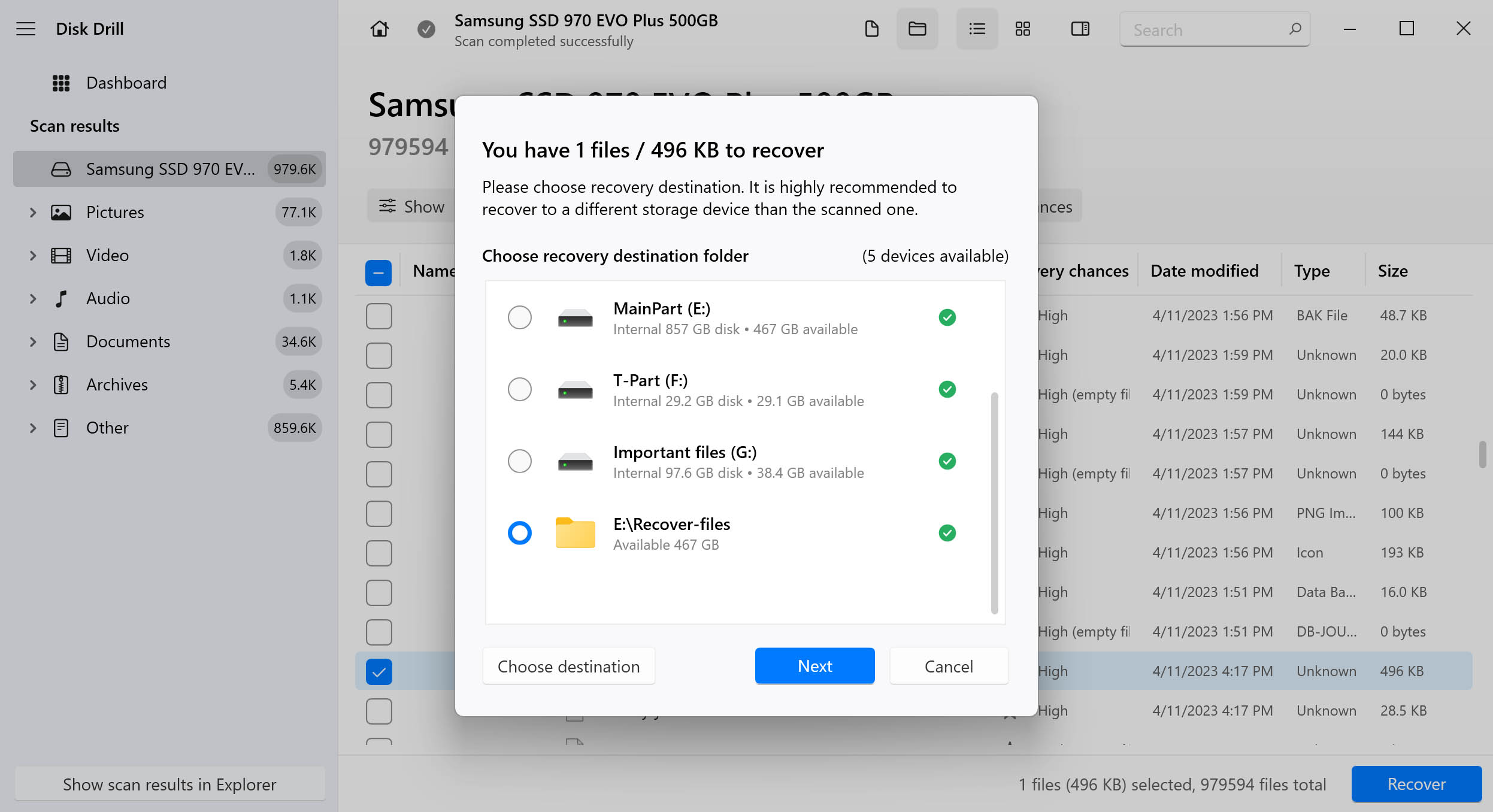Switch to folder view icon in toolbar
The width and height of the screenshot is (1493, 812).
[917, 29]
